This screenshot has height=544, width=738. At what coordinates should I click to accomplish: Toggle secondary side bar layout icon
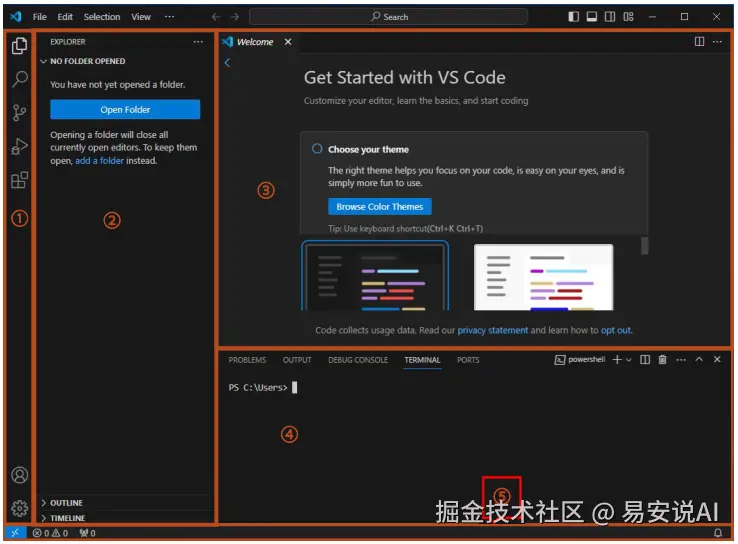pos(610,17)
